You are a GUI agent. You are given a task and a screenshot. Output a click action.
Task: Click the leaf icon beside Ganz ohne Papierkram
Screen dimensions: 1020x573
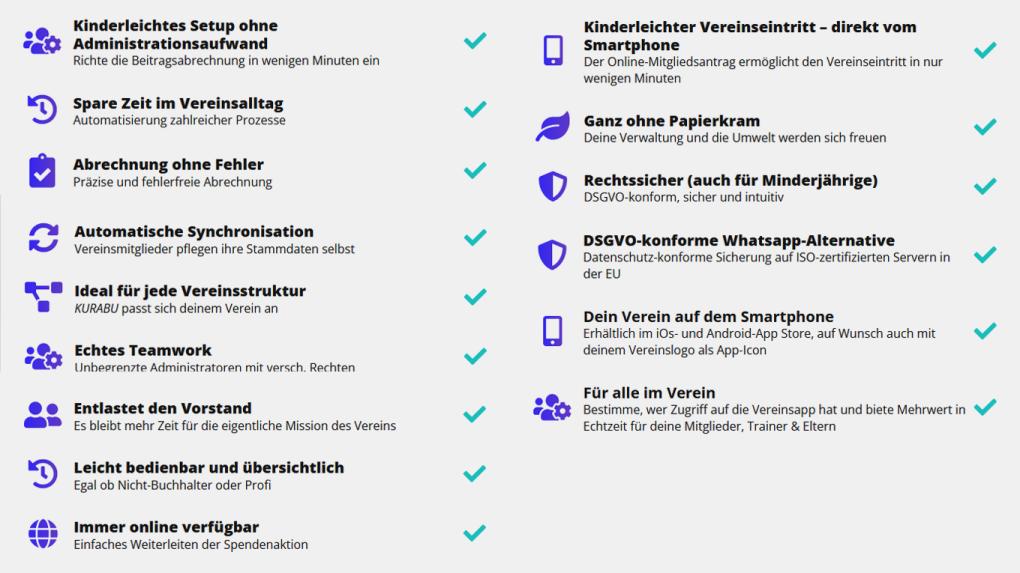(553, 126)
